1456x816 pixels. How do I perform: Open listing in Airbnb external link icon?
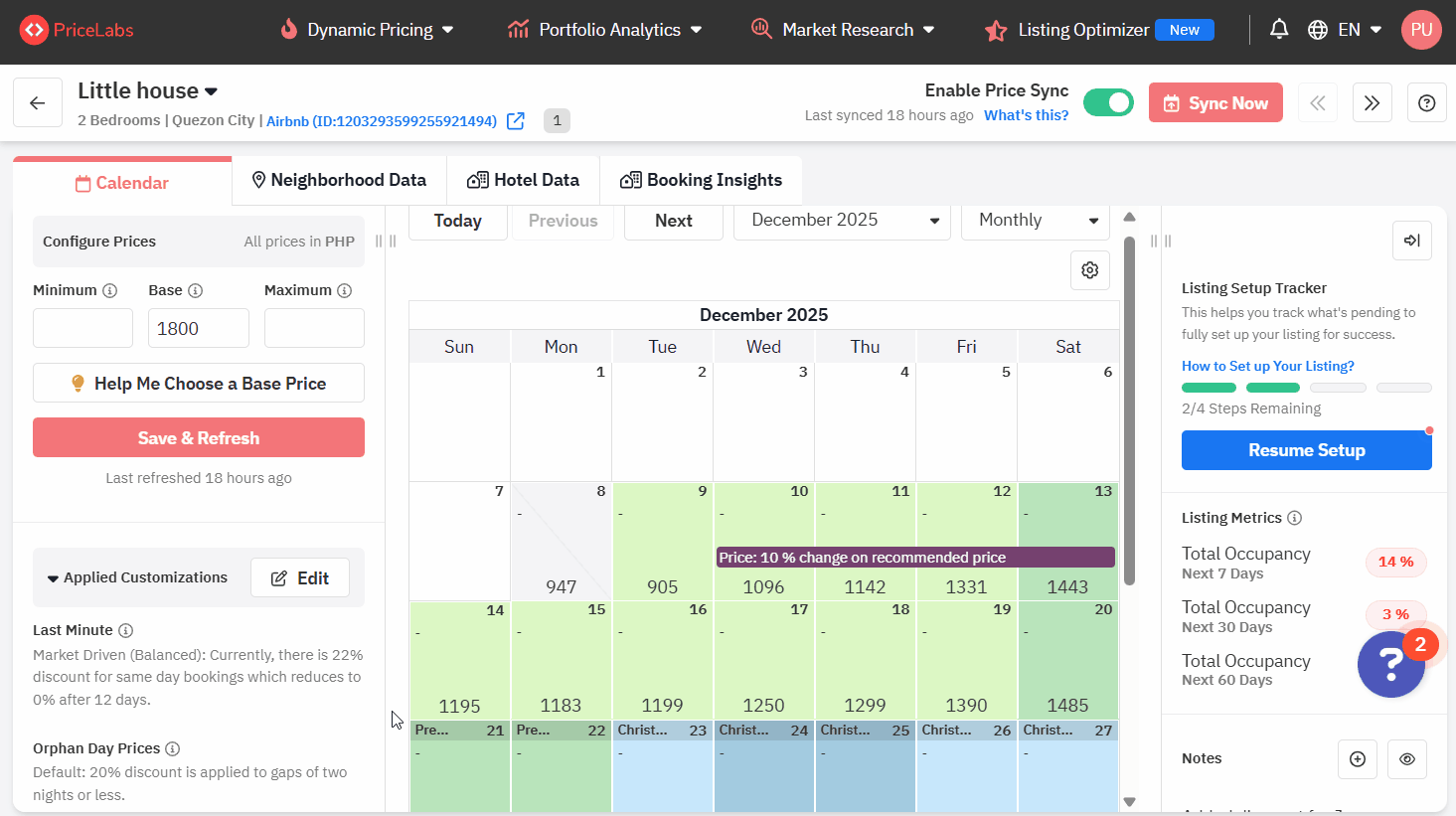(516, 121)
